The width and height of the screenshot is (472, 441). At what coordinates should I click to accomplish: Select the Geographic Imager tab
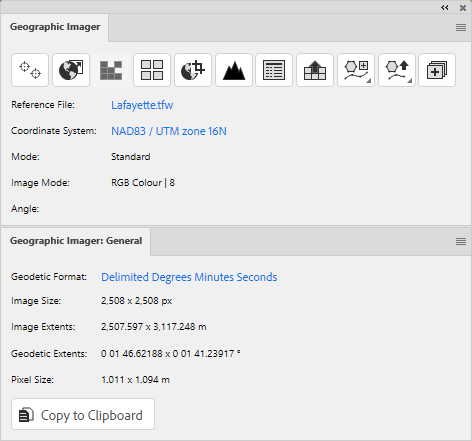click(55, 27)
